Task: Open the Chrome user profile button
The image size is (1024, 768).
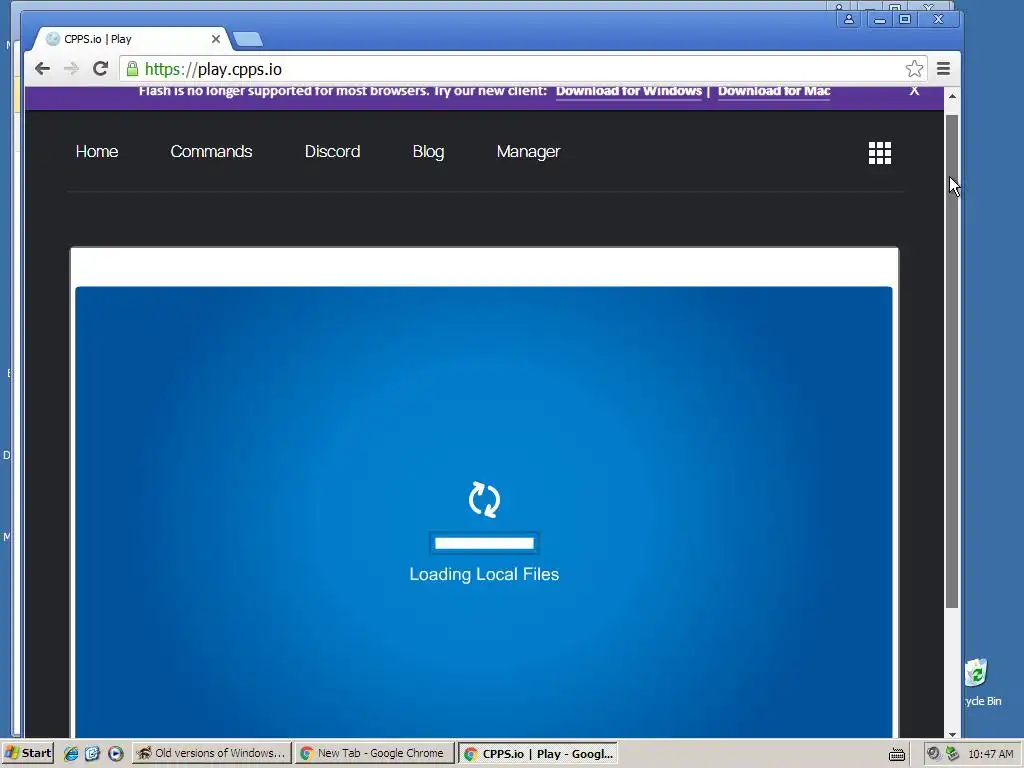Action: click(x=849, y=20)
